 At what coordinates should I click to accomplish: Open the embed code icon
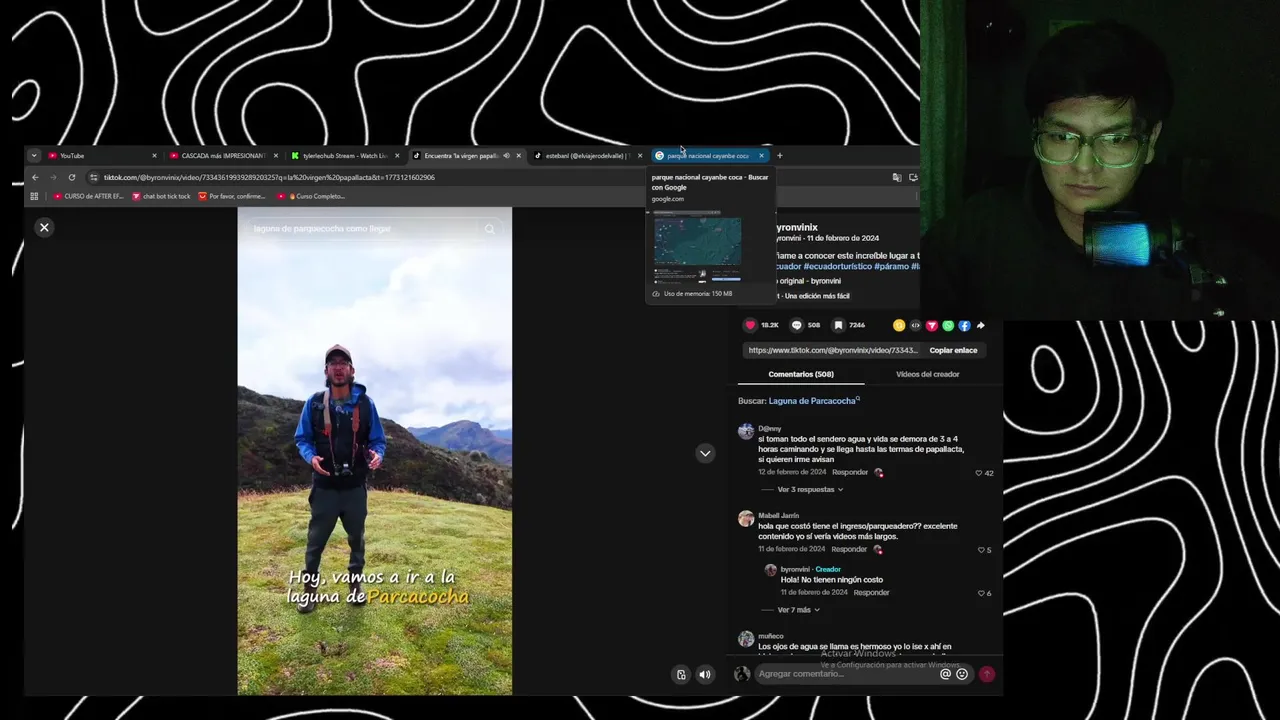tap(915, 325)
